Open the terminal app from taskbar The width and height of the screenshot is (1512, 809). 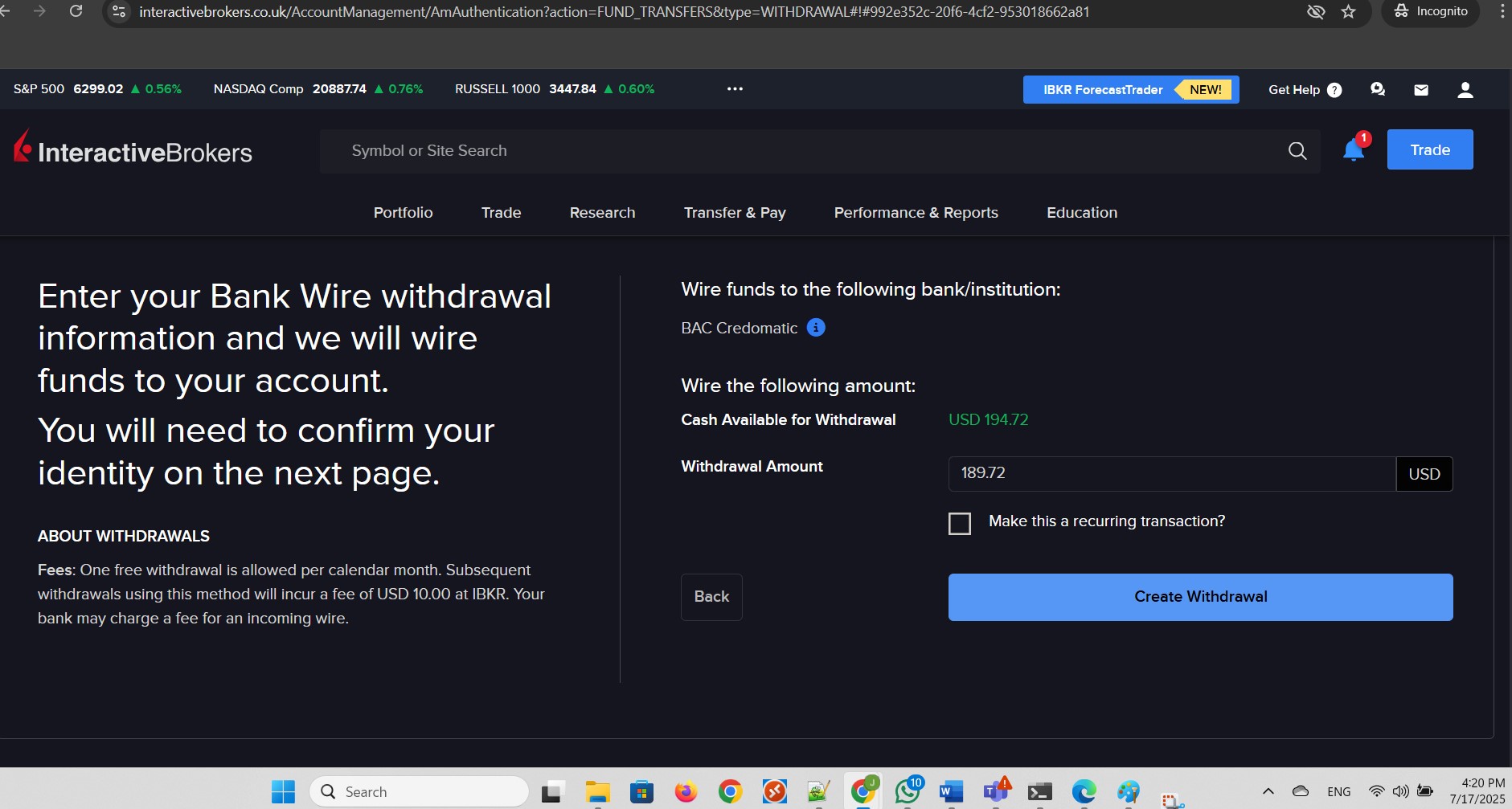pyautogui.click(x=1040, y=792)
